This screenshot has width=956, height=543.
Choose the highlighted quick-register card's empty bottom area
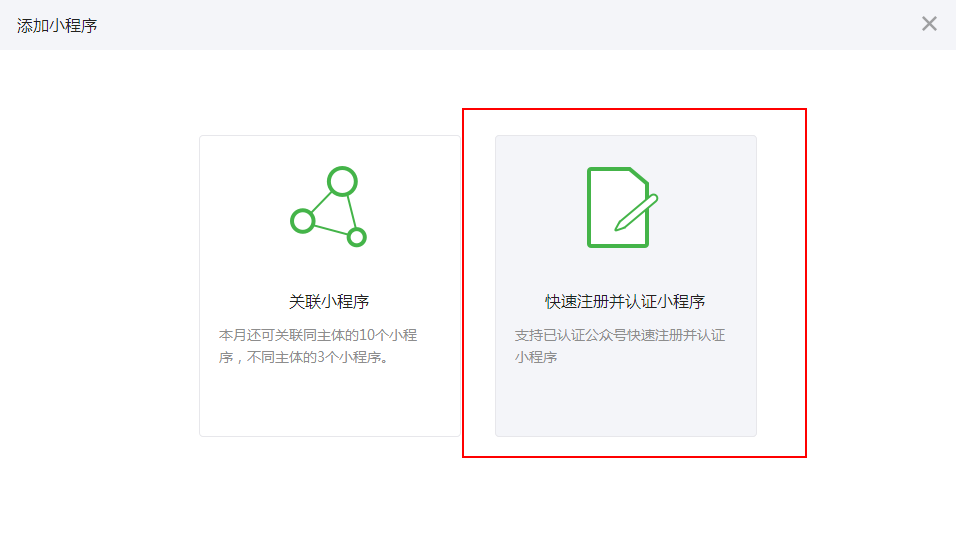click(625, 405)
